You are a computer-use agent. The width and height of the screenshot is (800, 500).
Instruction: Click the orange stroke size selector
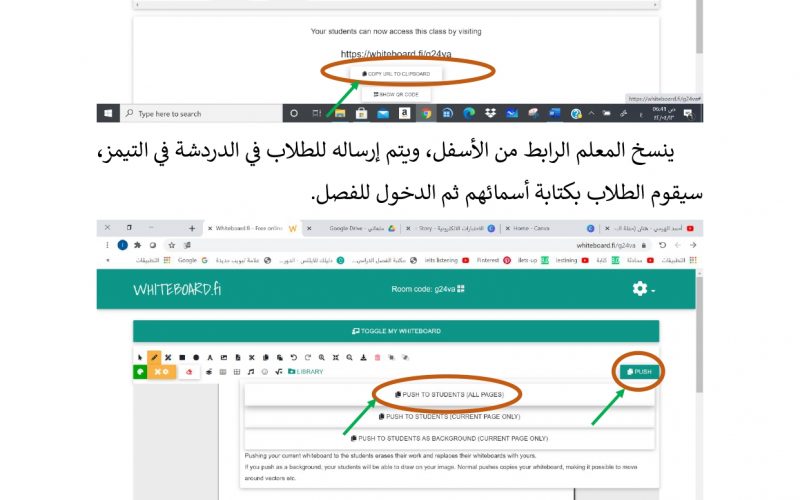pyautogui.click(x=162, y=372)
